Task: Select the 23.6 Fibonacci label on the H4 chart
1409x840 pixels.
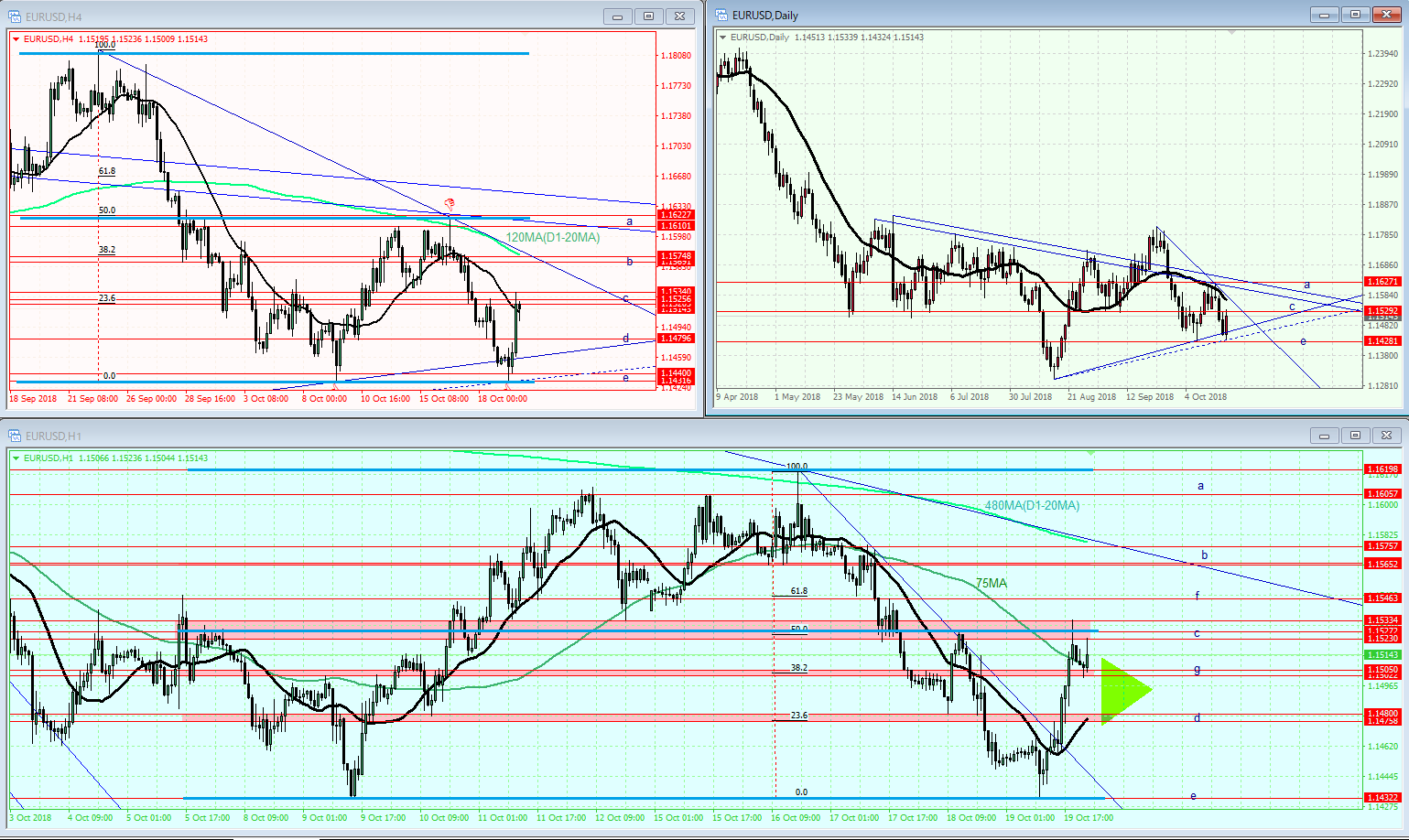Action: (107, 298)
